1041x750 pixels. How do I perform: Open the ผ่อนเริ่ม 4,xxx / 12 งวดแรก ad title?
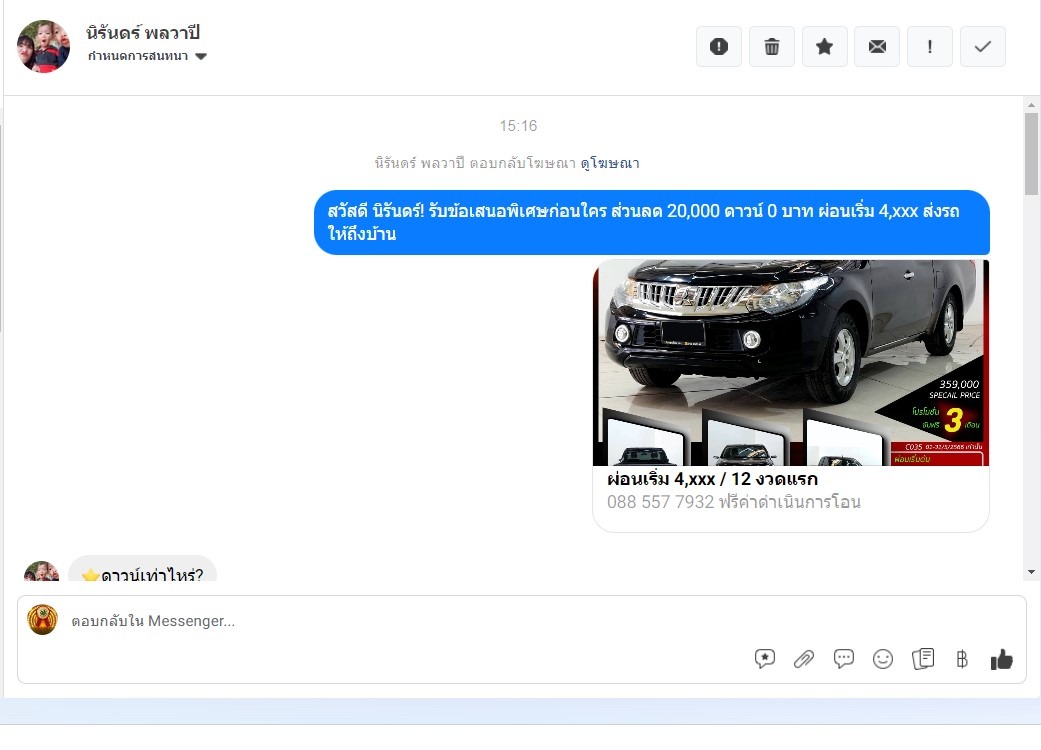pos(712,479)
